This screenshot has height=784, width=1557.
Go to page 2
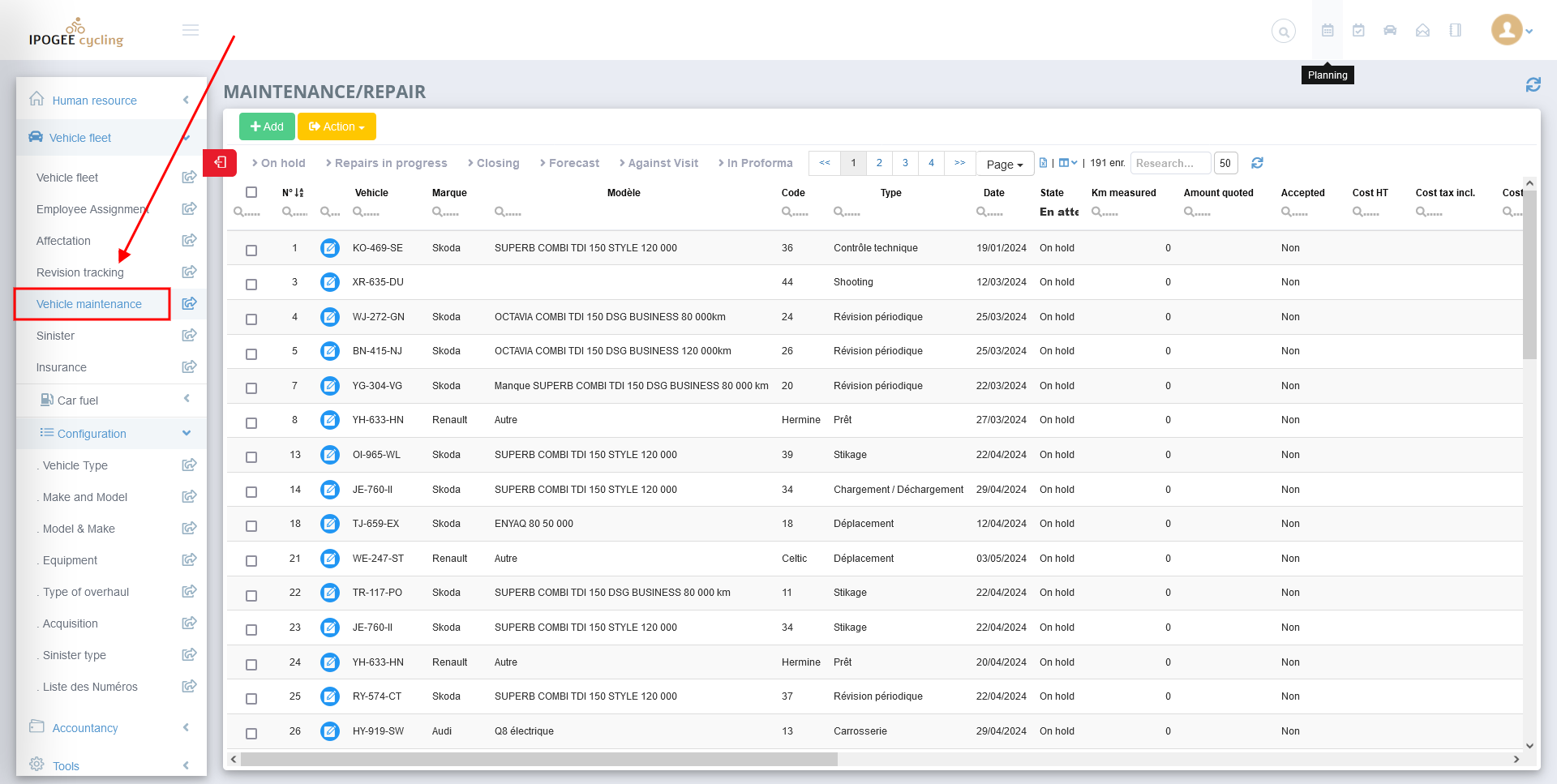[x=879, y=163]
